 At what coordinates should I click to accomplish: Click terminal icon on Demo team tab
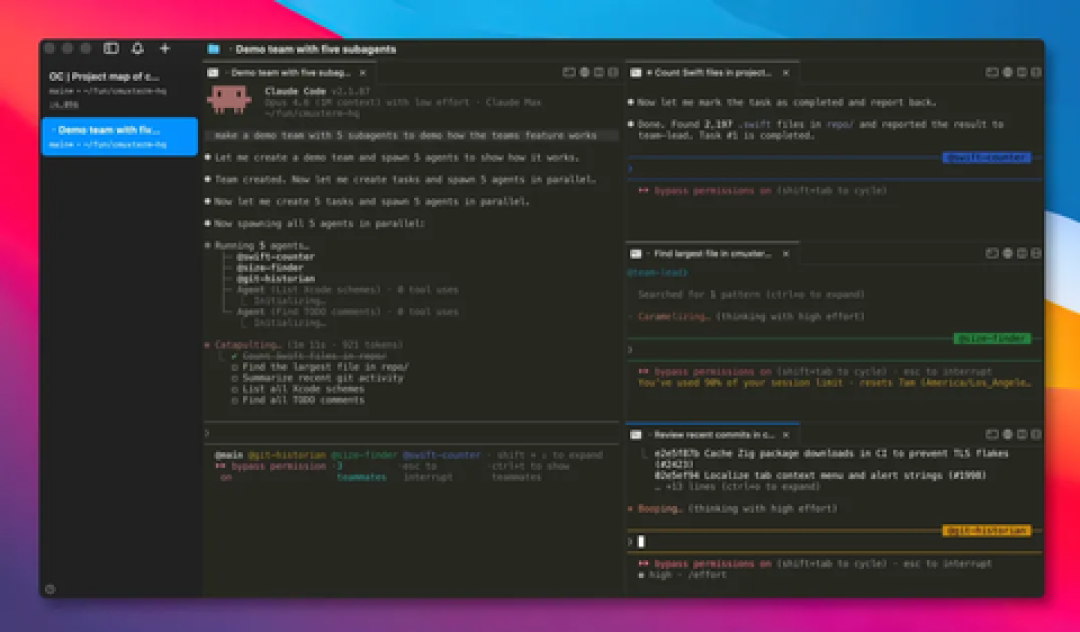pyautogui.click(x=213, y=72)
